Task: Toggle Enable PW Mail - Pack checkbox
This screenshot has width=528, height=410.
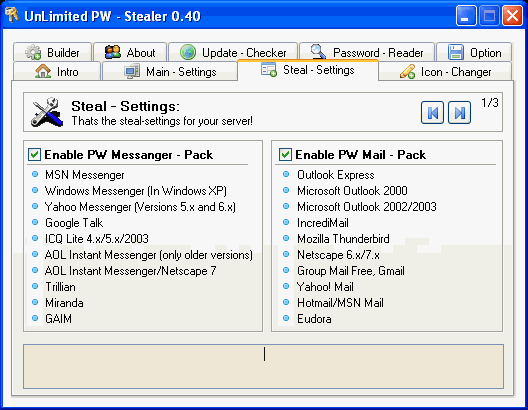Action: [x=285, y=155]
